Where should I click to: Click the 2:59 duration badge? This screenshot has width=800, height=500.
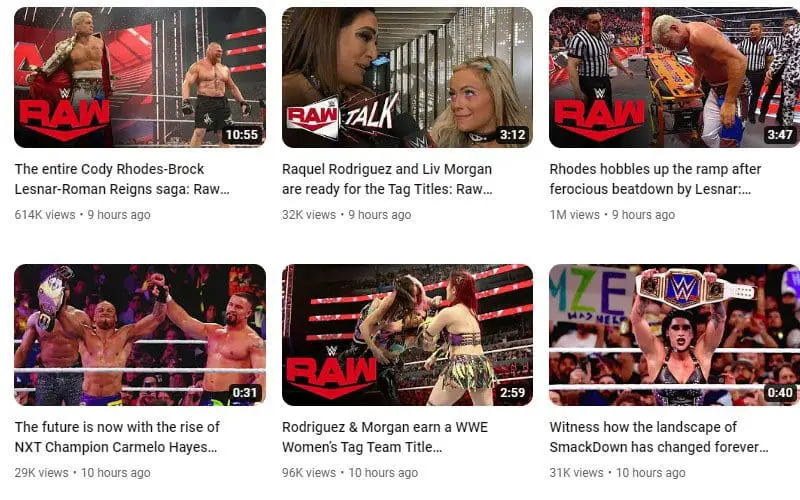512,392
